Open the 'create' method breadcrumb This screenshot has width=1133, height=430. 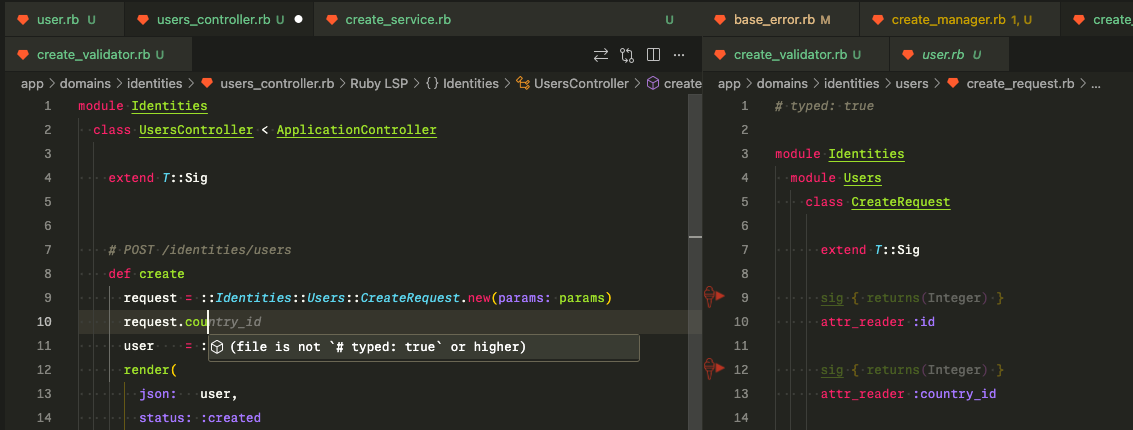point(682,84)
